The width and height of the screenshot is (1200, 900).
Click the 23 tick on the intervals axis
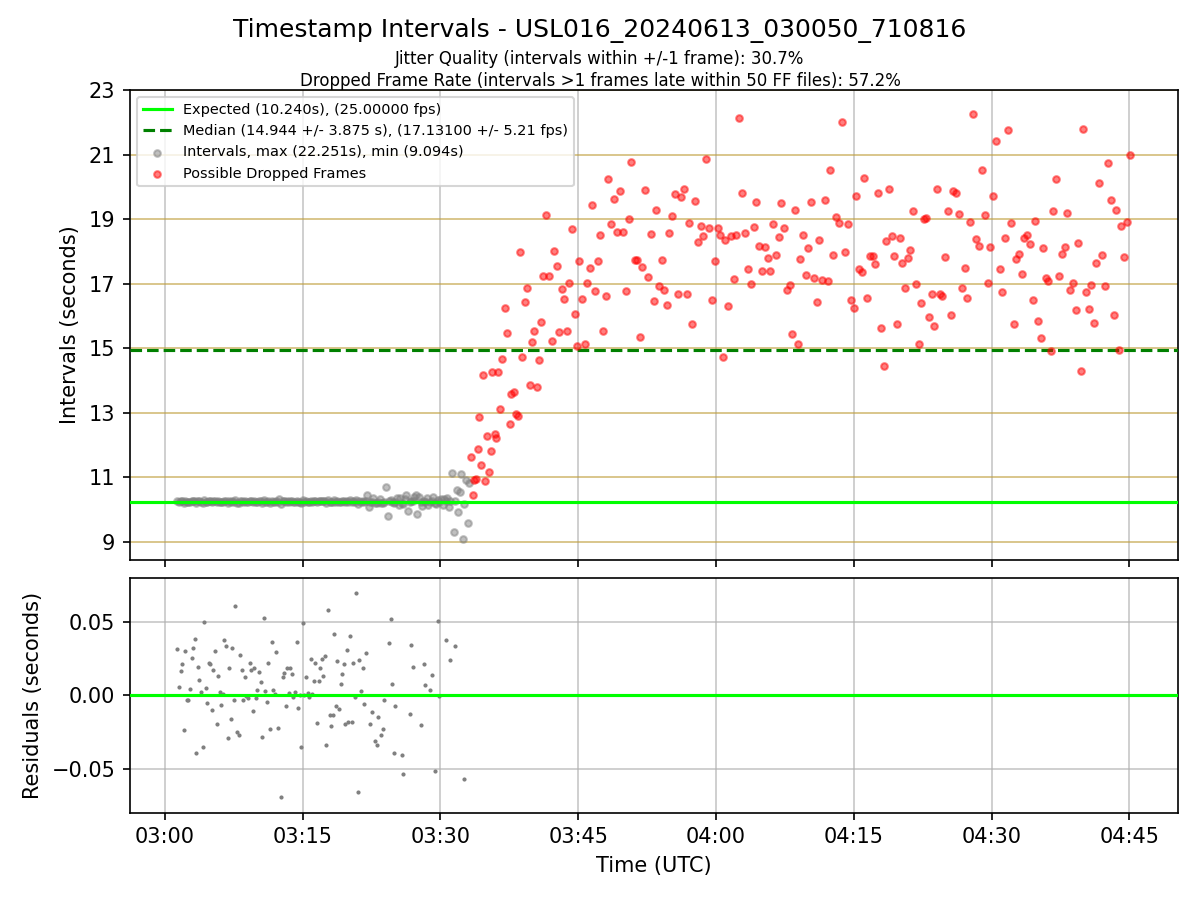coord(103,91)
